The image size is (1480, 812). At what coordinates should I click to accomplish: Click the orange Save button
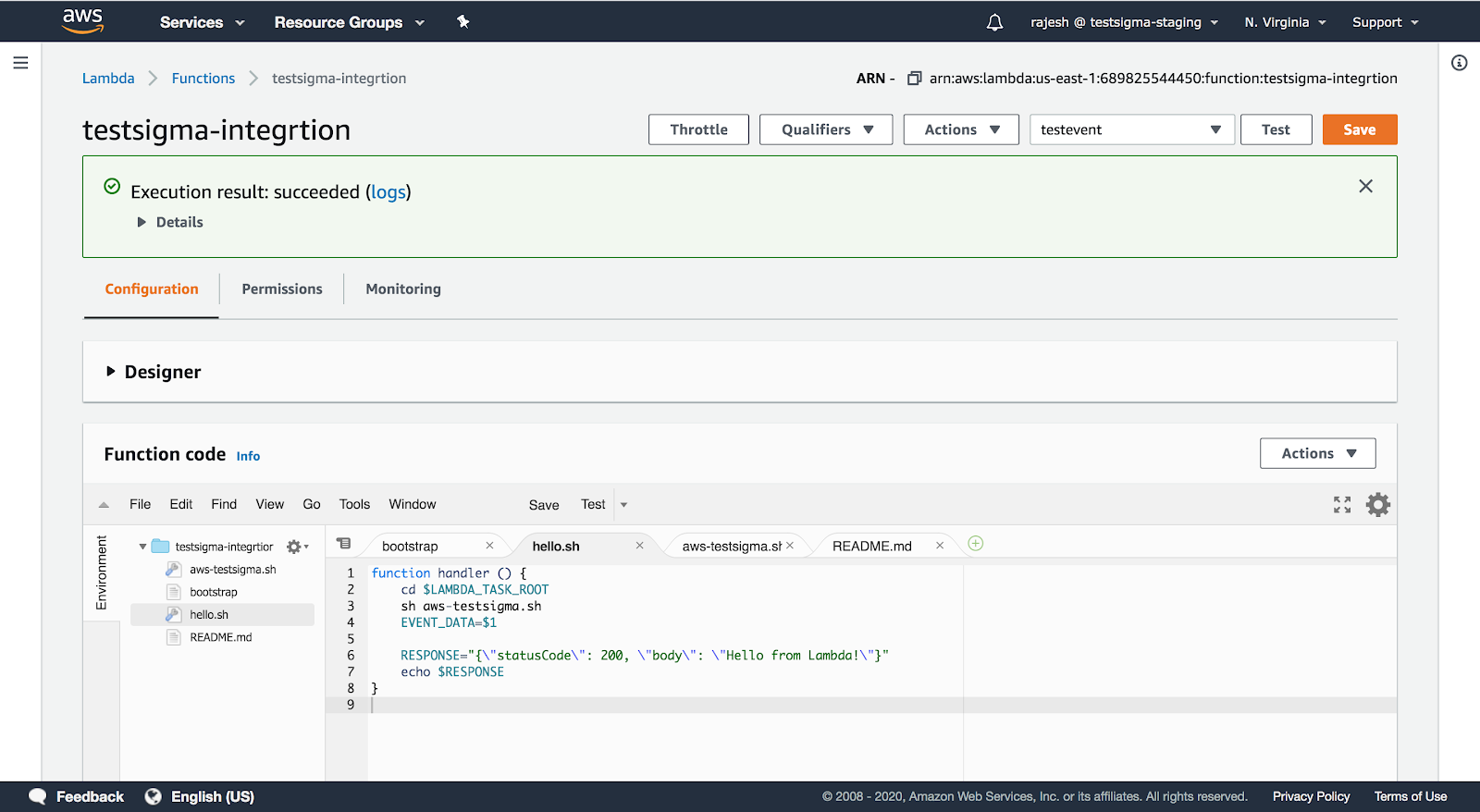1360,129
